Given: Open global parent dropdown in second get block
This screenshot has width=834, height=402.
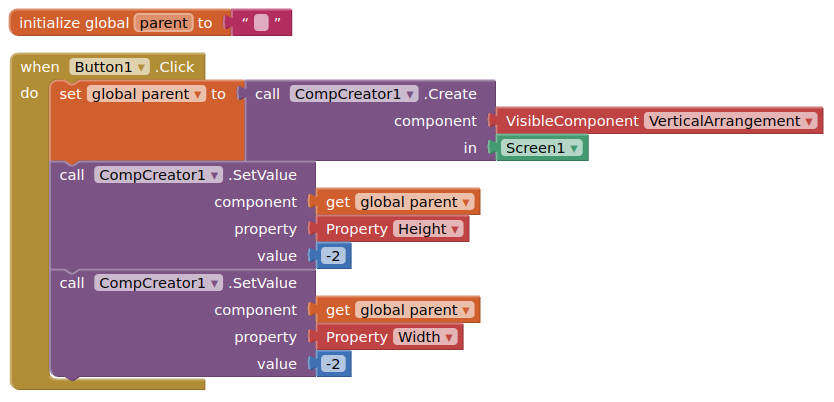Looking at the screenshot, I should point(414,310).
